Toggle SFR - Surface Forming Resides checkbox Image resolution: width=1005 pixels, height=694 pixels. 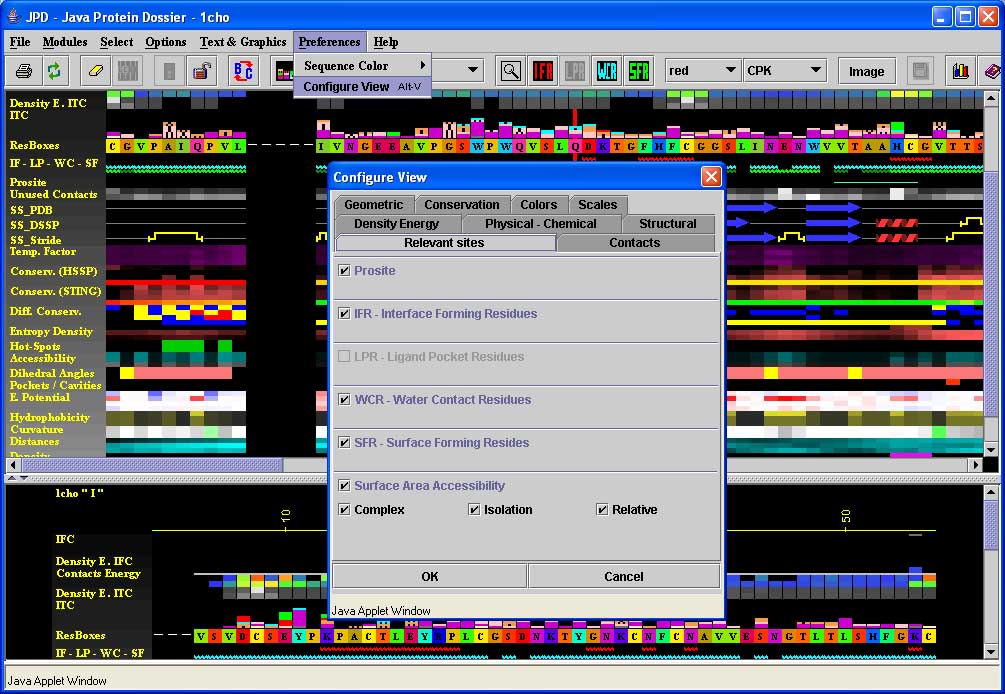coord(344,442)
